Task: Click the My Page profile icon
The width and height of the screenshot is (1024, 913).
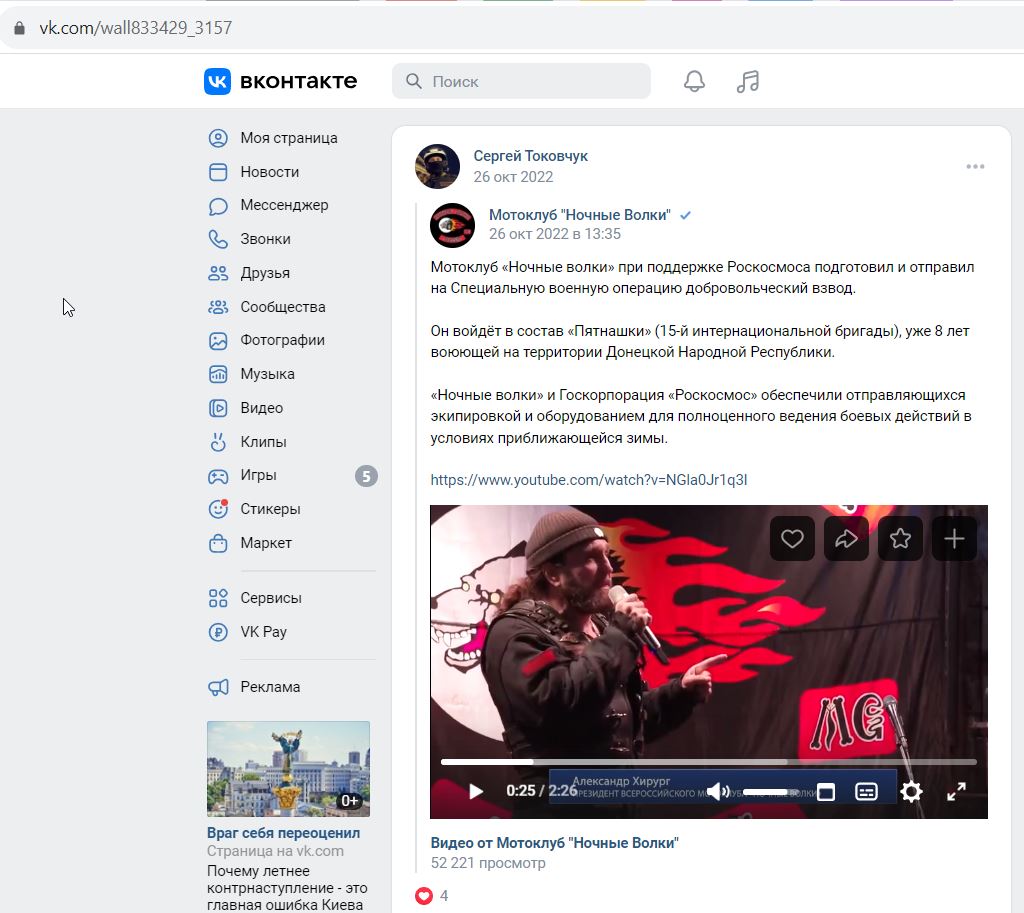Action: point(217,138)
